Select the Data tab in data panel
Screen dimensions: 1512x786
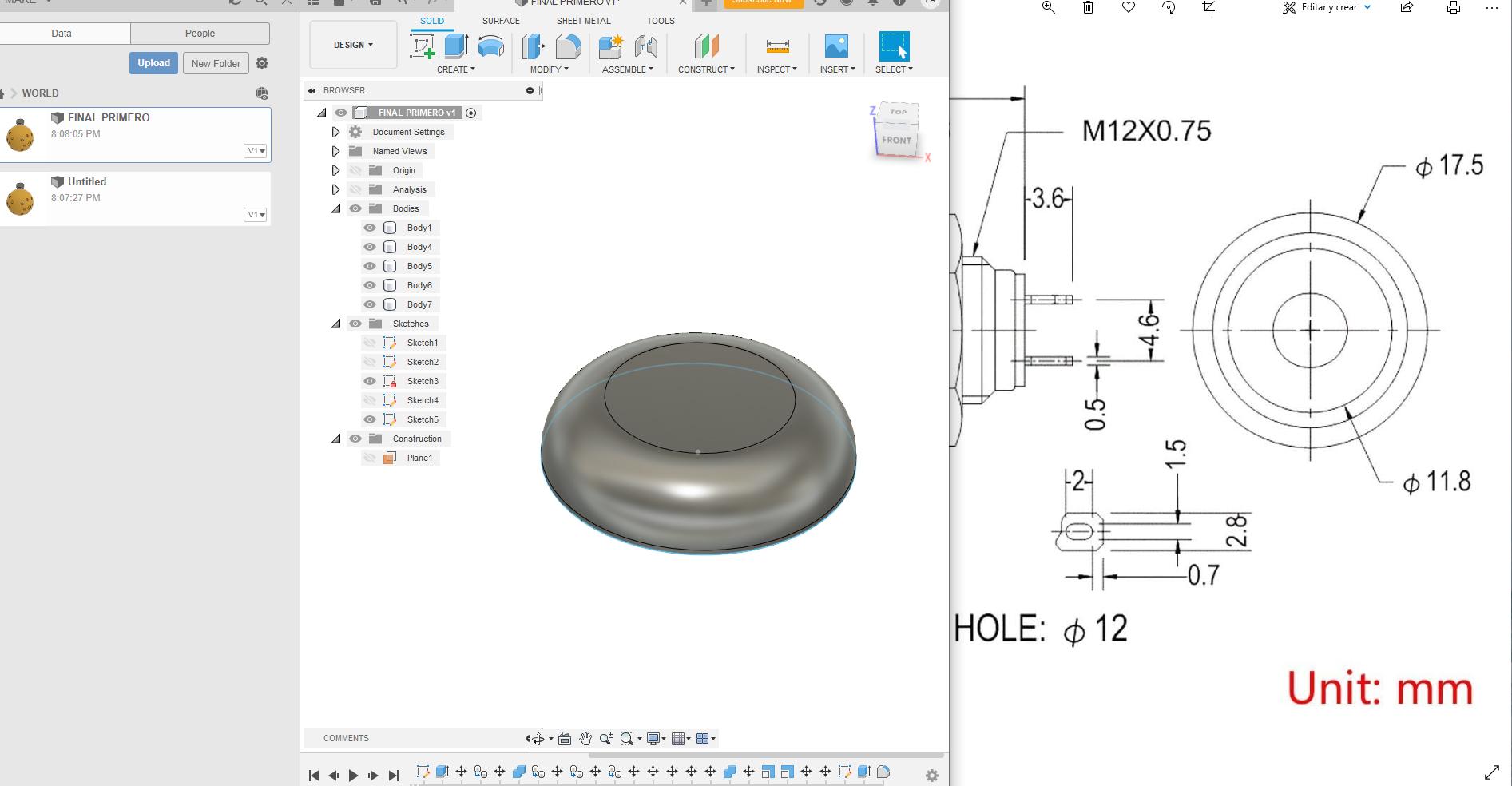[x=62, y=34]
